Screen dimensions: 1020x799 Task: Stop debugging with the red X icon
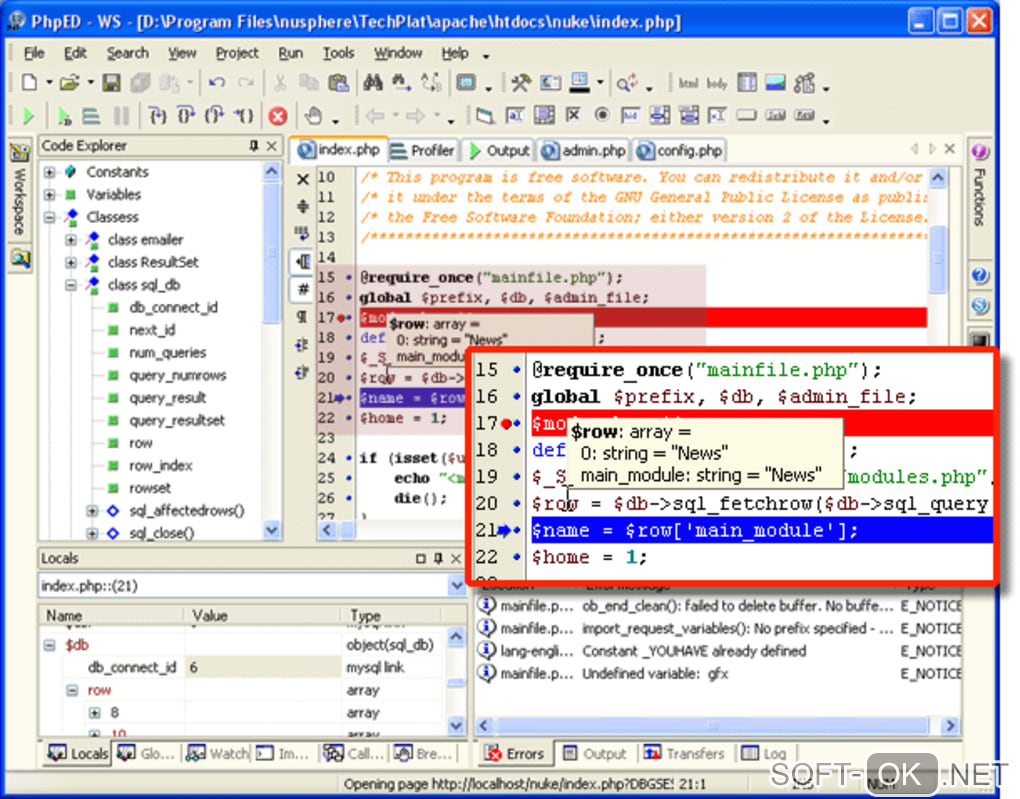click(x=278, y=116)
